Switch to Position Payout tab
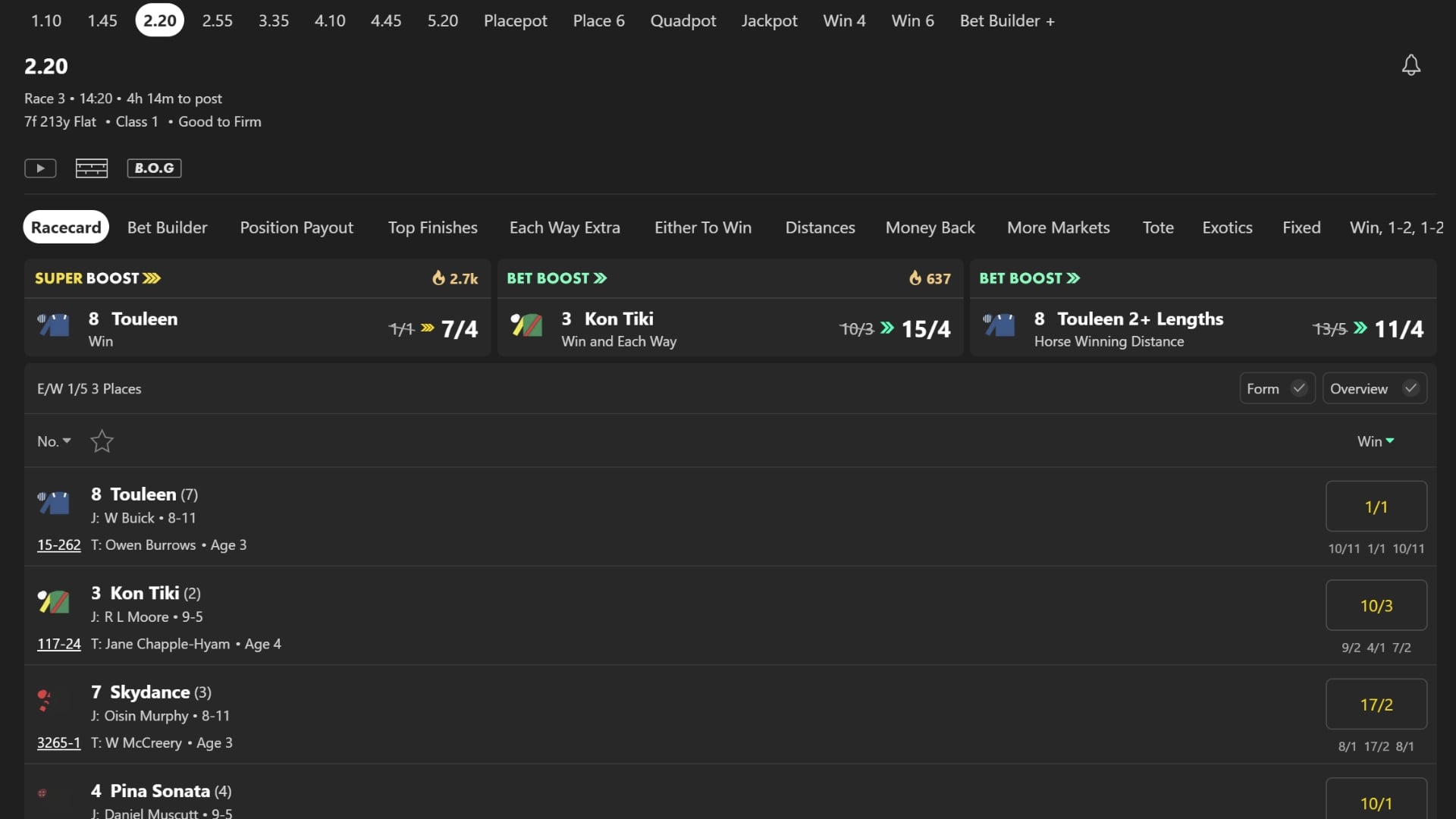This screenshot has width=1456, height=819. point(297,227)
